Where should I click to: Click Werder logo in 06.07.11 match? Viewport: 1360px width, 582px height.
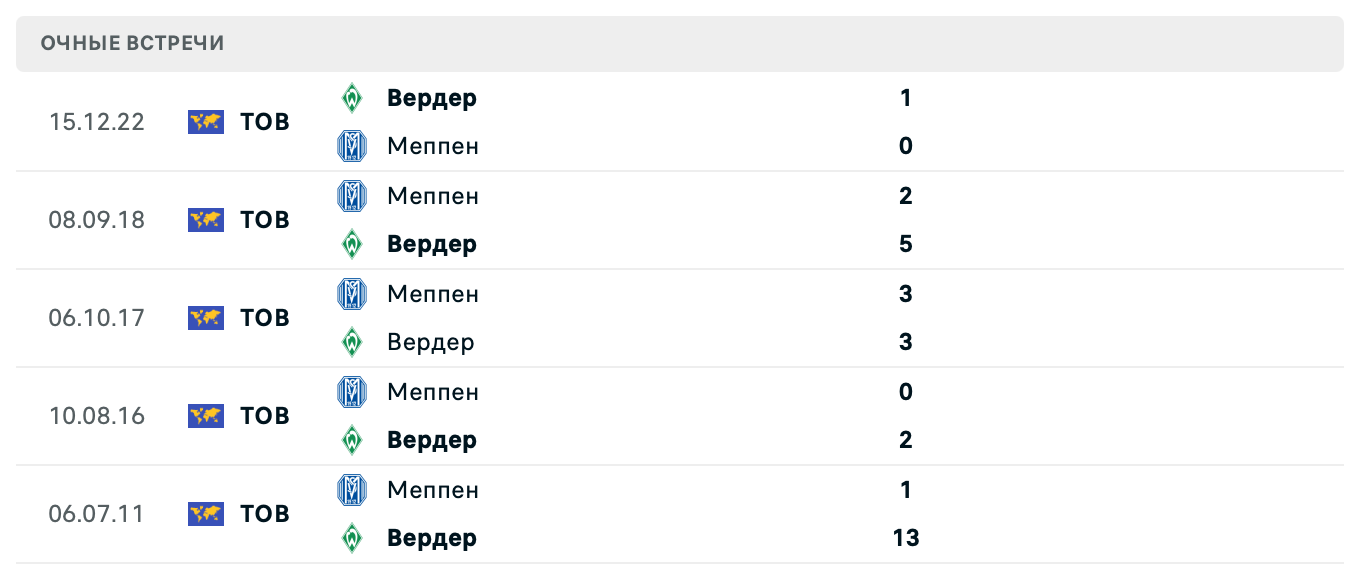coord(351,538)
